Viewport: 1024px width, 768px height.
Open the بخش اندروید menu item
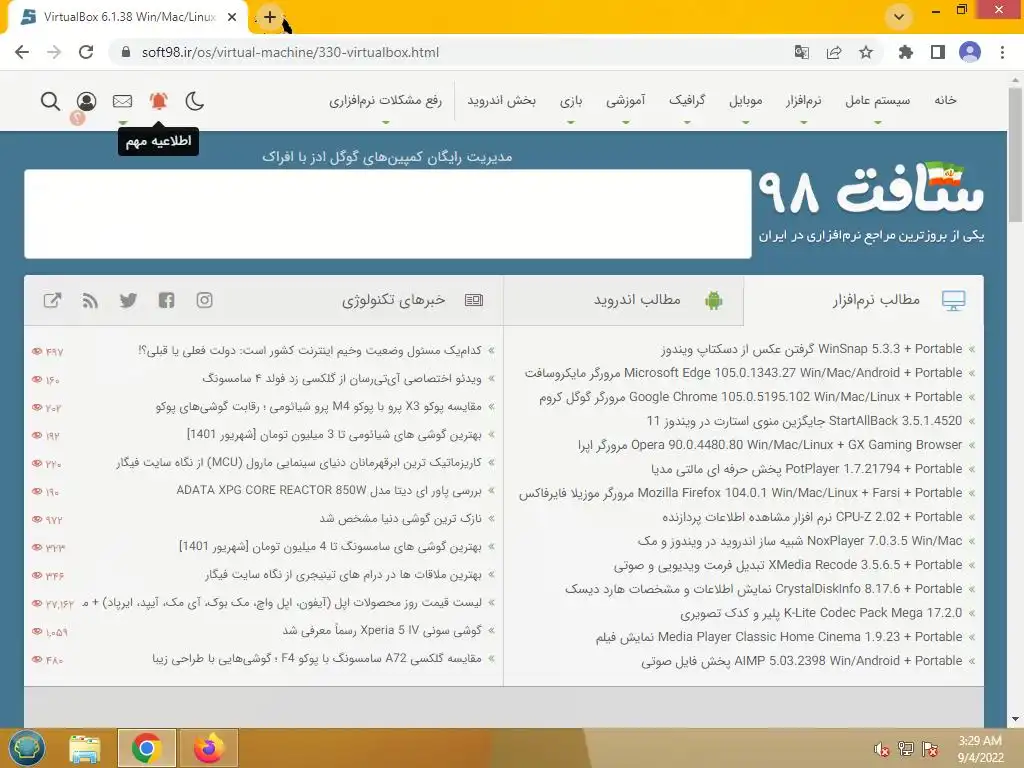coord(502,100)
